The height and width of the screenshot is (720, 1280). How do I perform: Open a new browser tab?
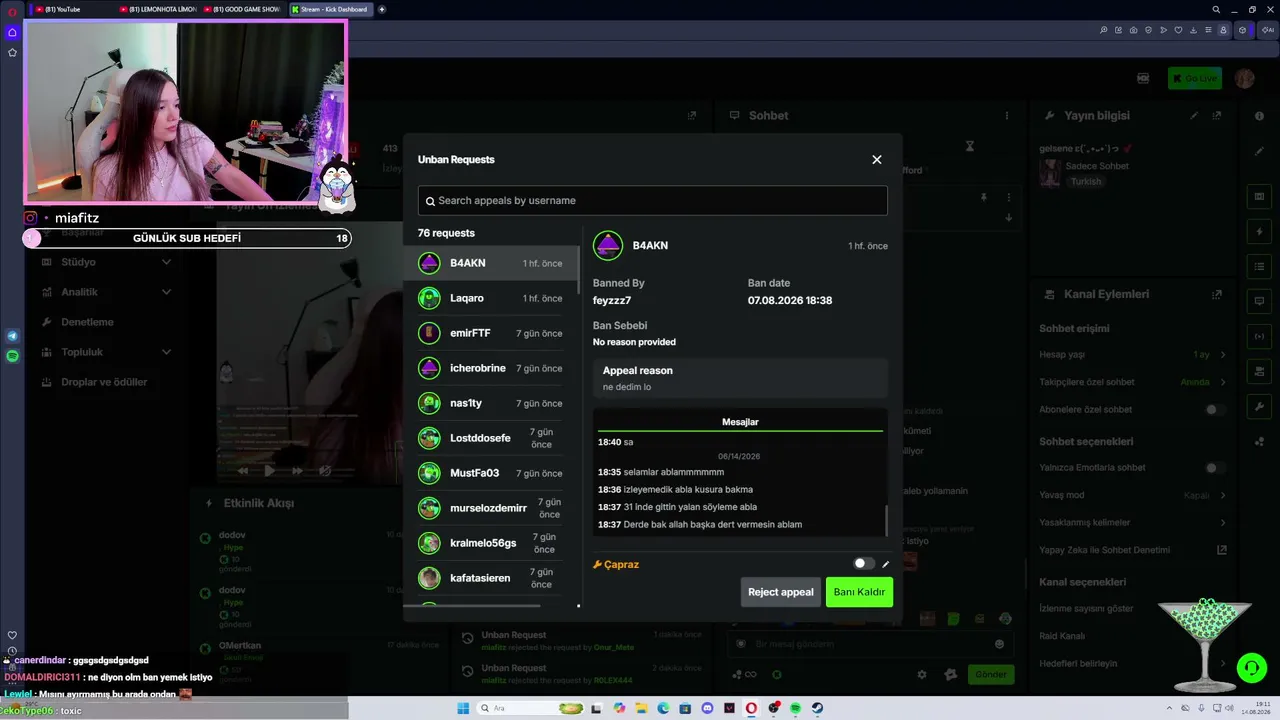(382, 9)
